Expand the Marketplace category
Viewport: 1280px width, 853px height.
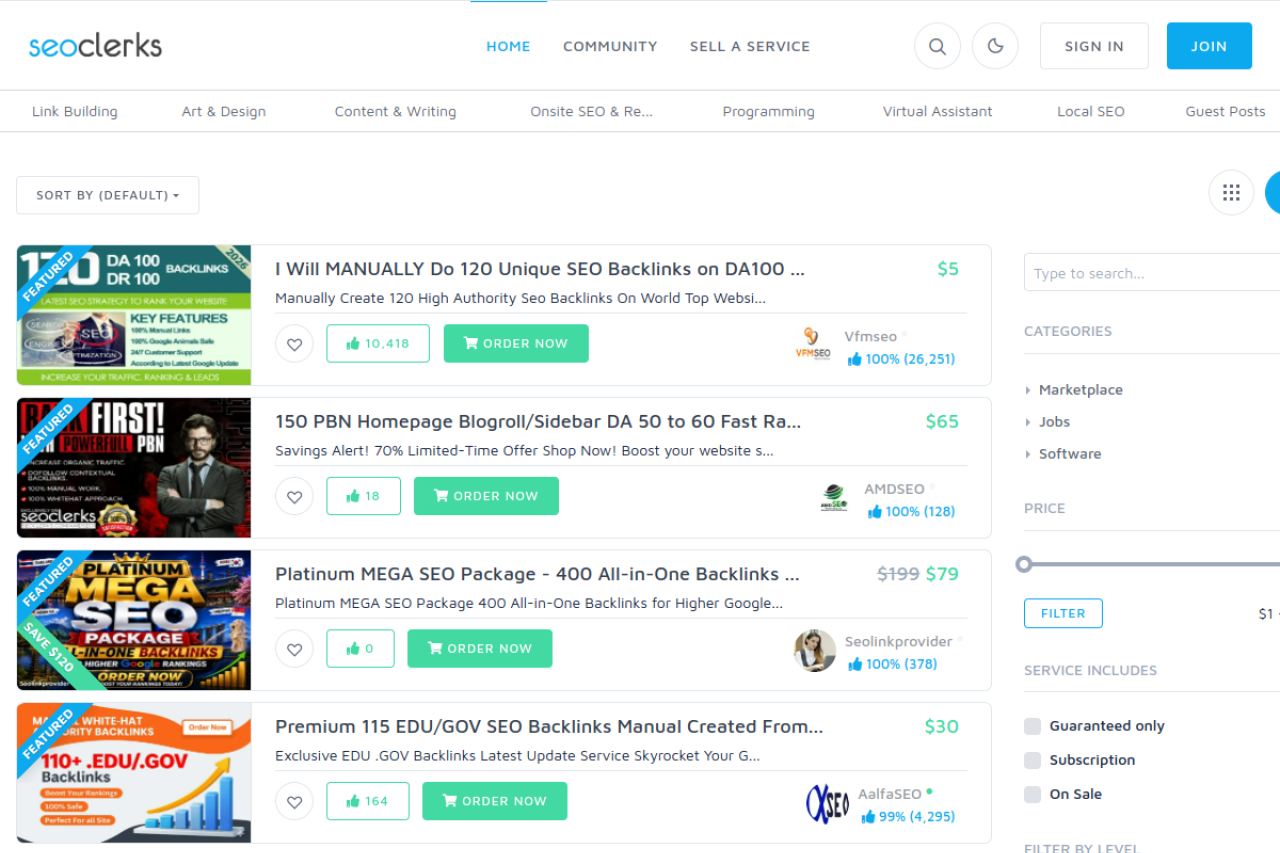point(1081,390)
